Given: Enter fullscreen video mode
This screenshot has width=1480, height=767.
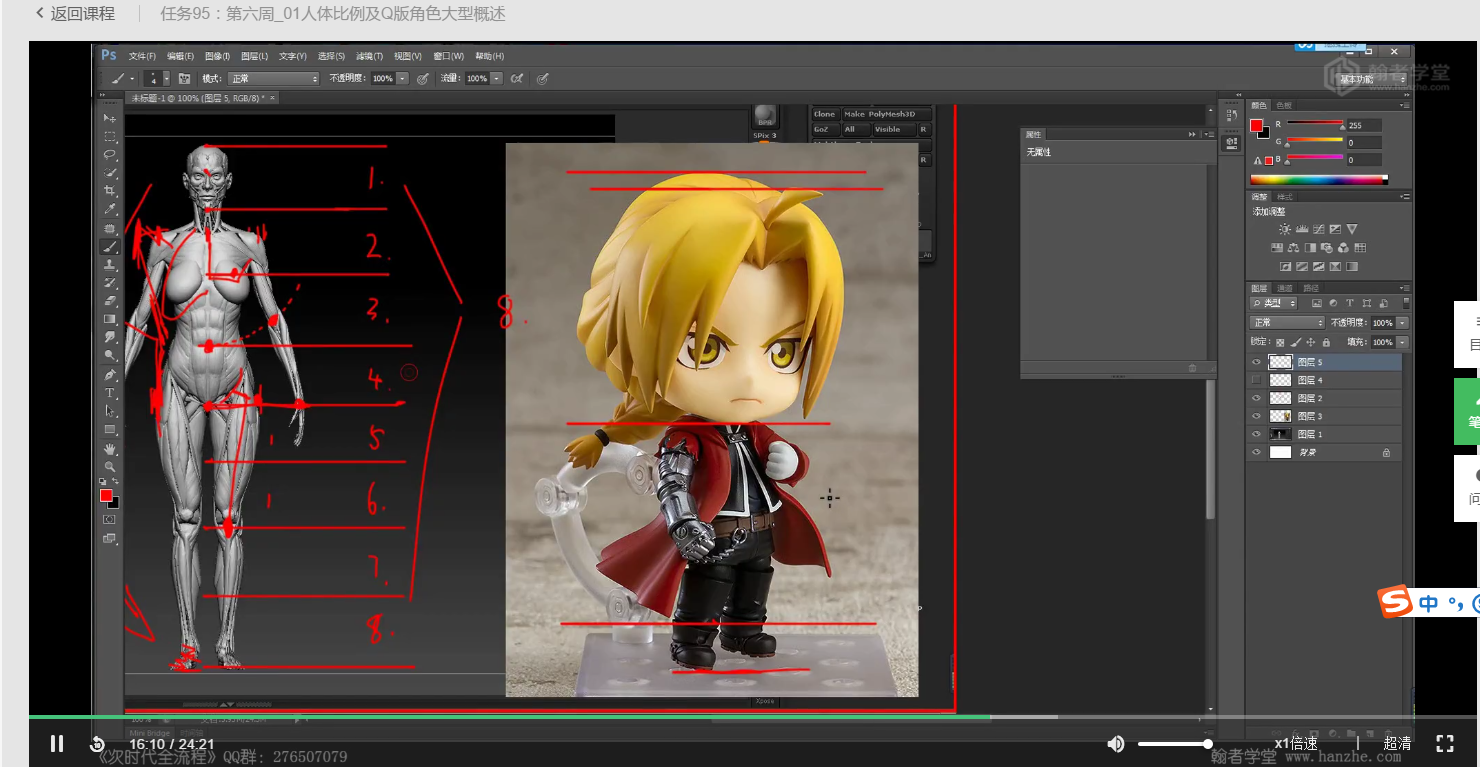Looking at the screenshot, I should [x=1444, y=743].
